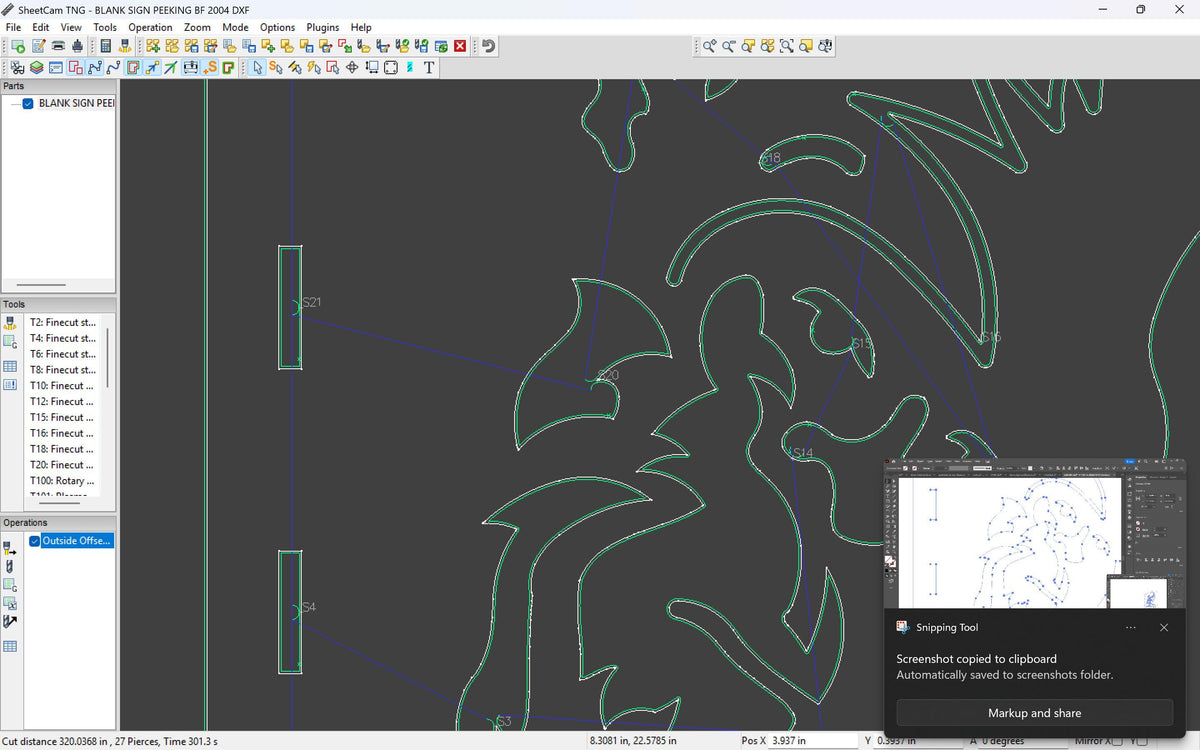Screen dimensions: 1200x750
Task: Open the Tools menu
Action: (105, 27)
